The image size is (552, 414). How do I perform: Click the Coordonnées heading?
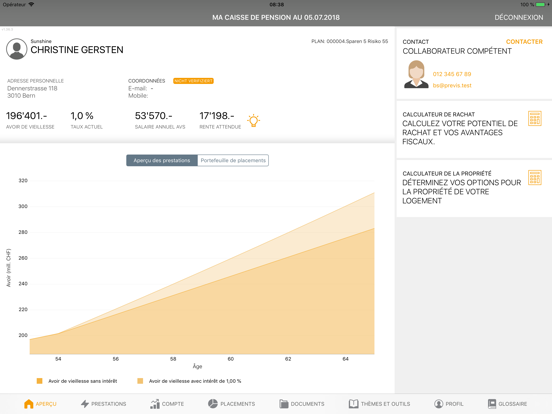146,81
